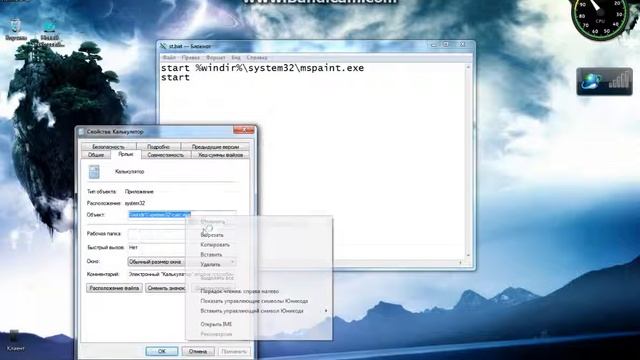Viewport: 640px width, 360px height.
Task: Choose Копировать from the context menu
Action: pyautogui.click(x=215, y=245)
